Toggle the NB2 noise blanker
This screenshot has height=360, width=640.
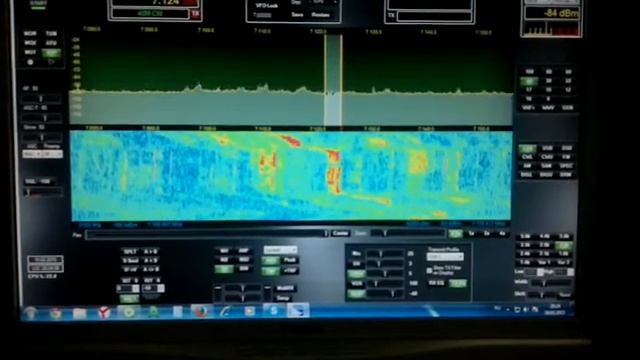[244, 260]
